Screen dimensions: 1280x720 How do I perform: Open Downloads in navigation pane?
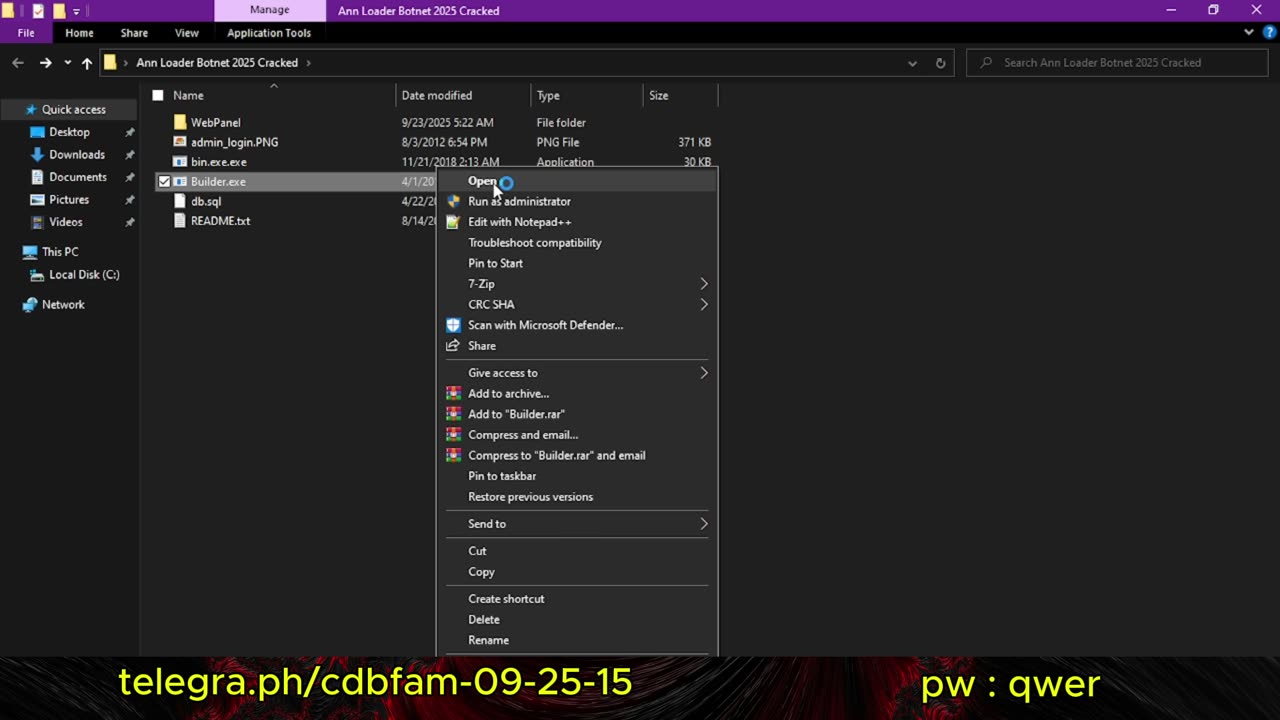click(x=77, y=155)
